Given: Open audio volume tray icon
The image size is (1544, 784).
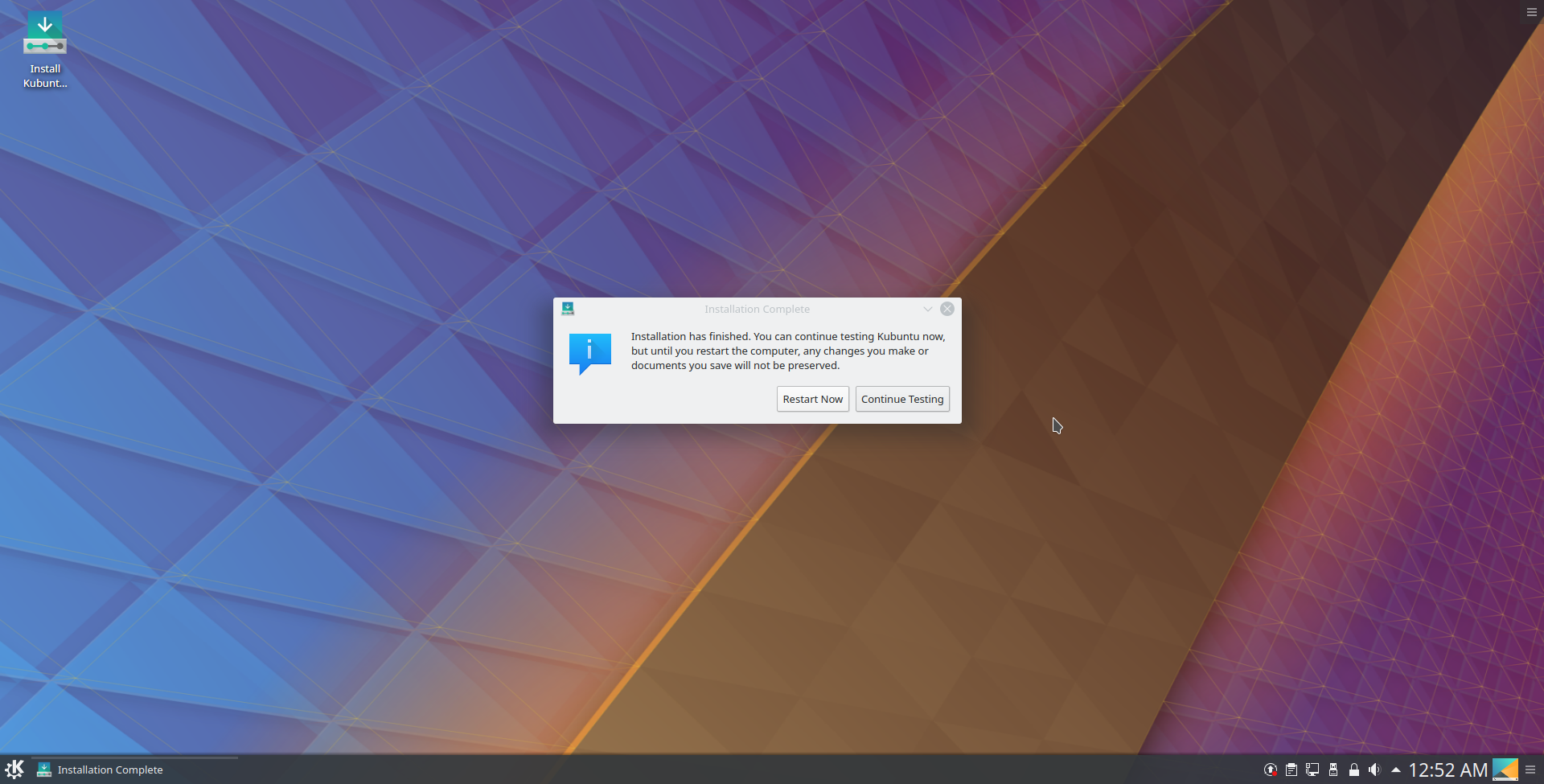Looking at the screenshot, I should pos(1374,770).
